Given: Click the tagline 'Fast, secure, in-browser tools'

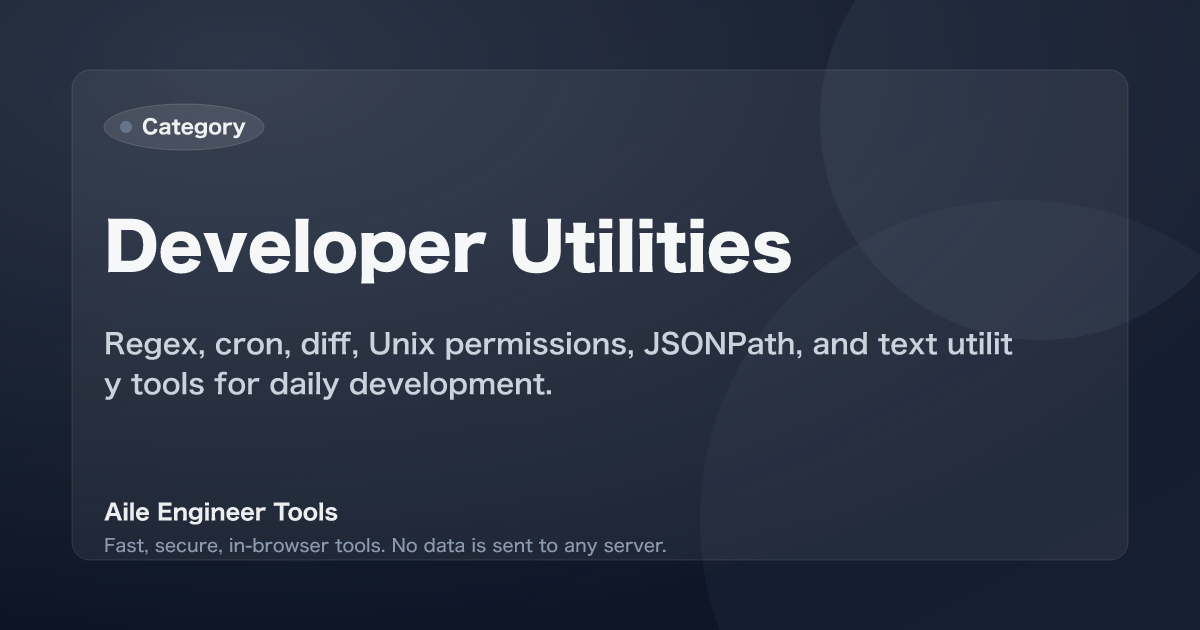Looking at the screenshot, I should [x=385, y=546].
